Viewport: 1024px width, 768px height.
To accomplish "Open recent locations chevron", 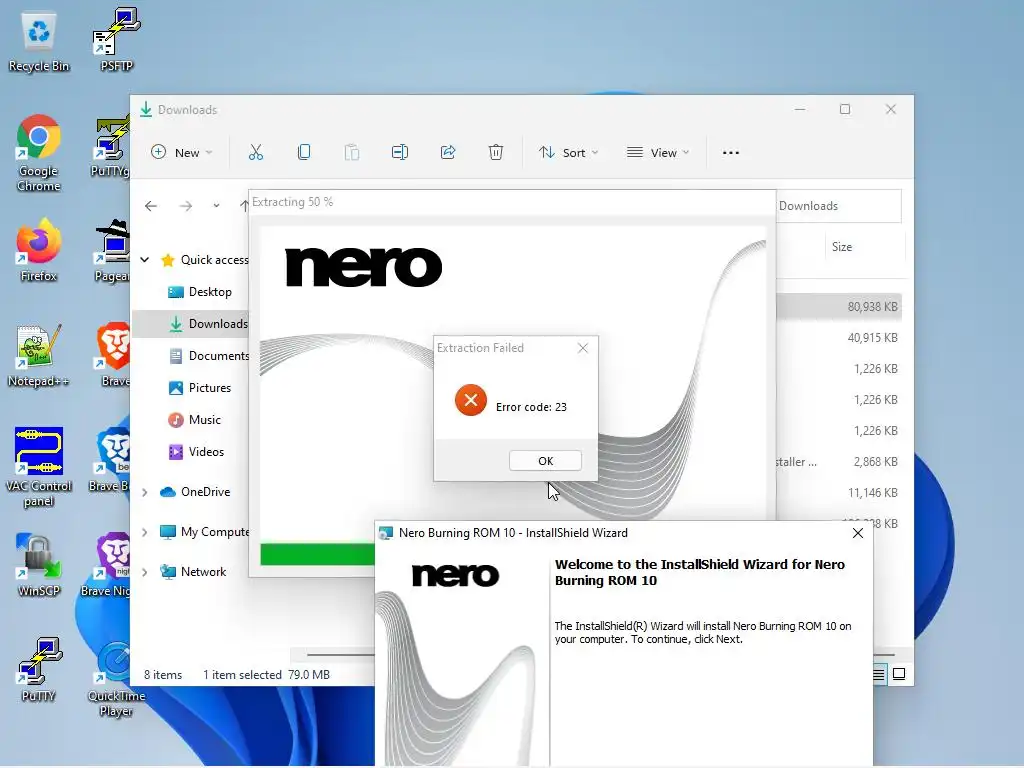I will [x=216, y=206].
